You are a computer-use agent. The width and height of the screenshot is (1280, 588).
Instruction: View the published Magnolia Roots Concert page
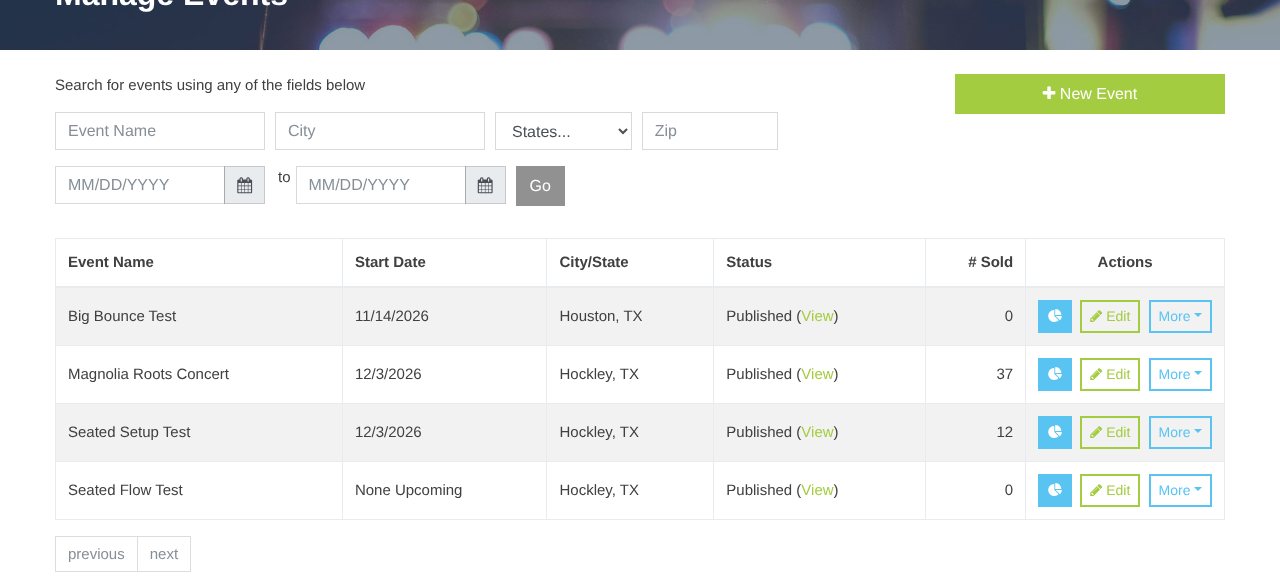817,374
